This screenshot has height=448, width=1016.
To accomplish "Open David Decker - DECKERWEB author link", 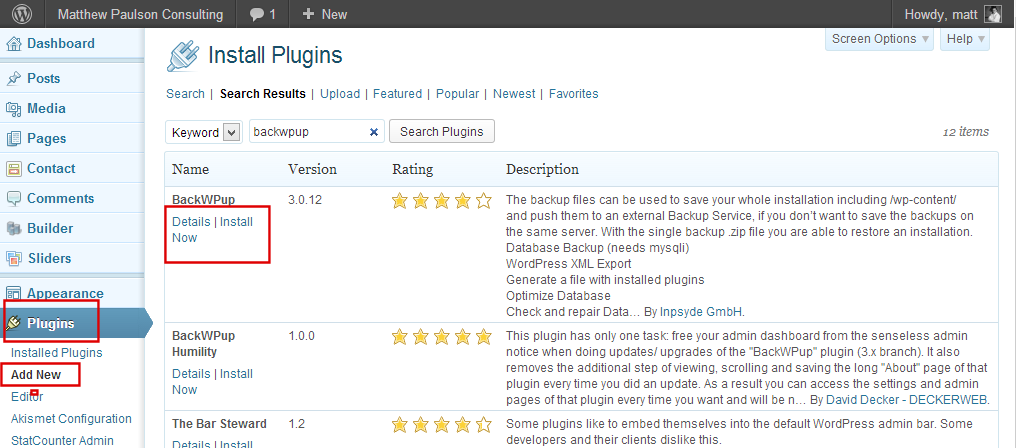I will point(906,400).
